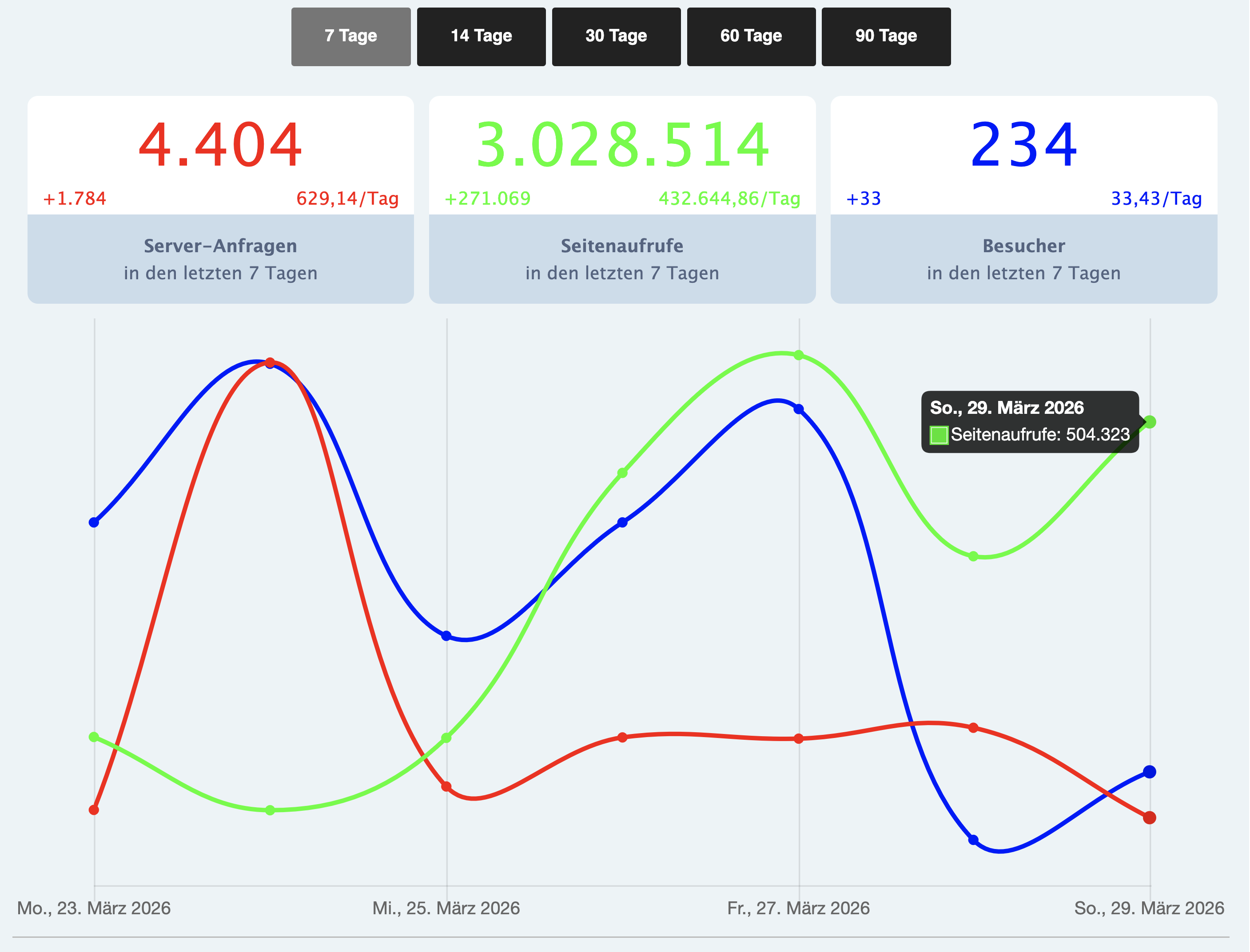Click the Seitenaufrufe total 3.028.514
Viewport: 1250px width, 952px height.
pyautogui.click(x=622, y=145)
